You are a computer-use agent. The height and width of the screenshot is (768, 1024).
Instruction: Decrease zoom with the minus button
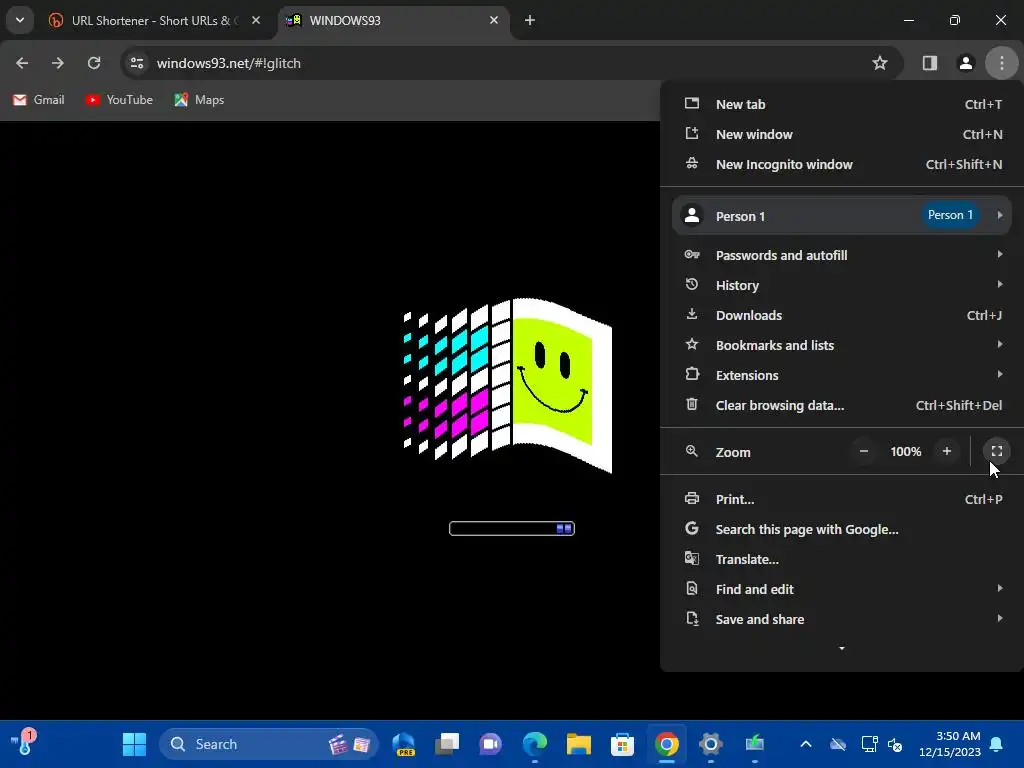pos(863,451)
